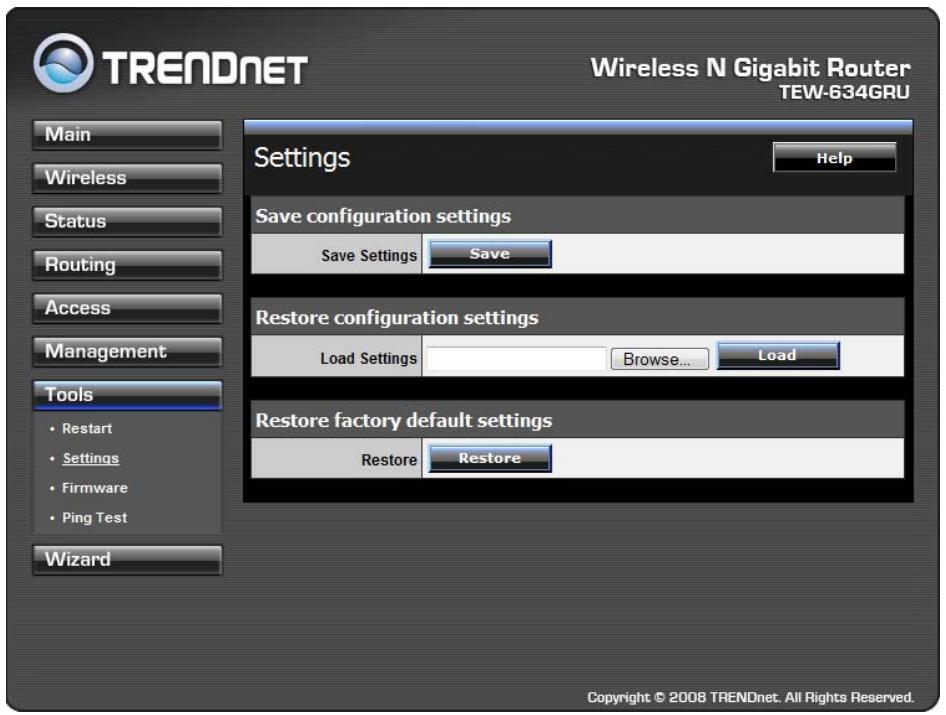This screenshot has width=946, height=715.
Task: Open the Wireless menu section
Action: point(127,178)
